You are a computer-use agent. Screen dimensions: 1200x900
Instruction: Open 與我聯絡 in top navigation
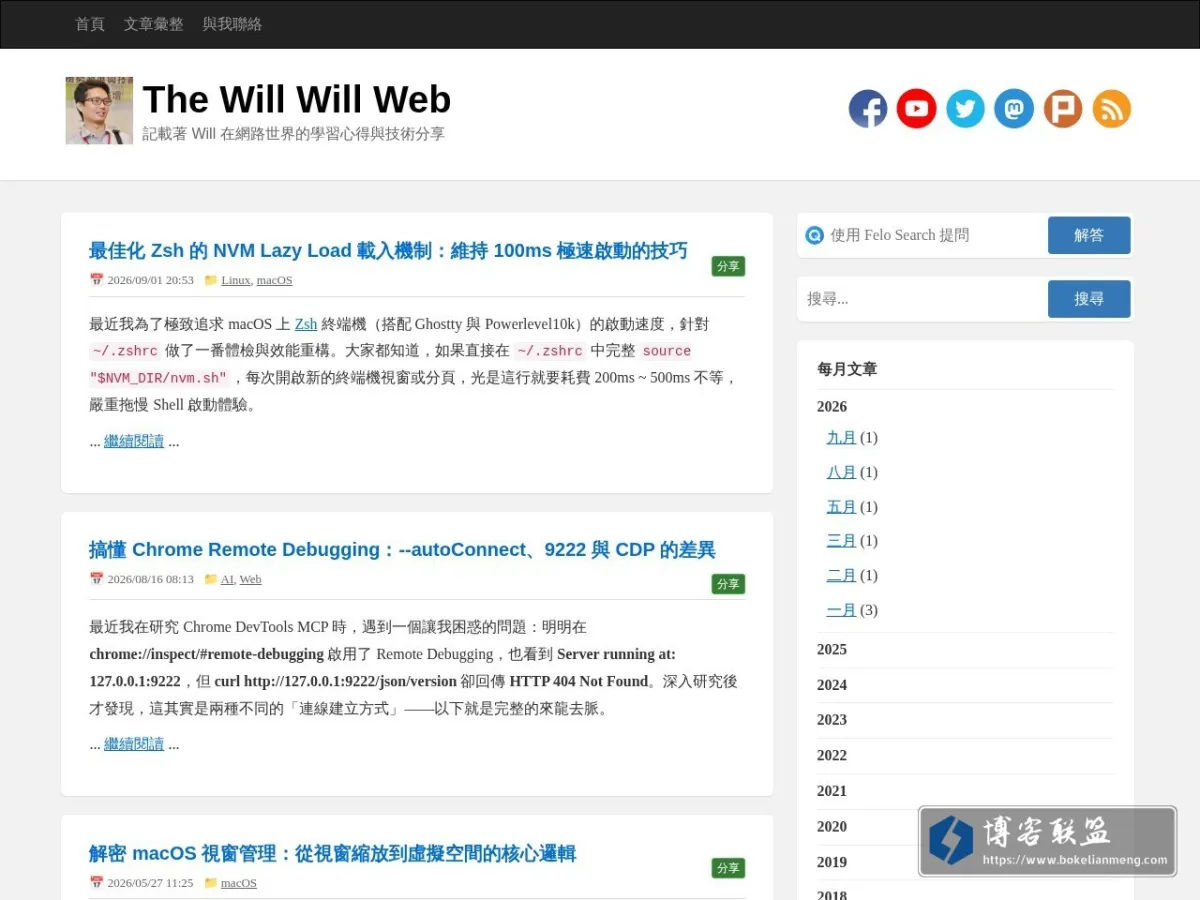[x=232, y=24]
